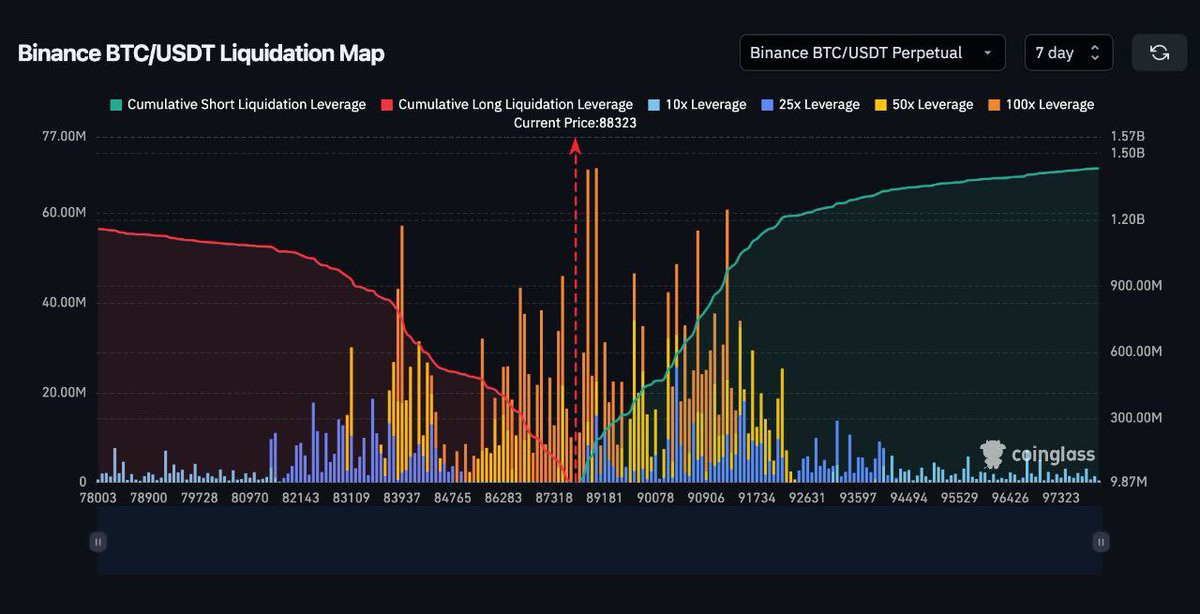The image size is (1200, 614).
Task: Click the Binance BTC/USDT Liquidation Map title
Action: coord(201,53)
